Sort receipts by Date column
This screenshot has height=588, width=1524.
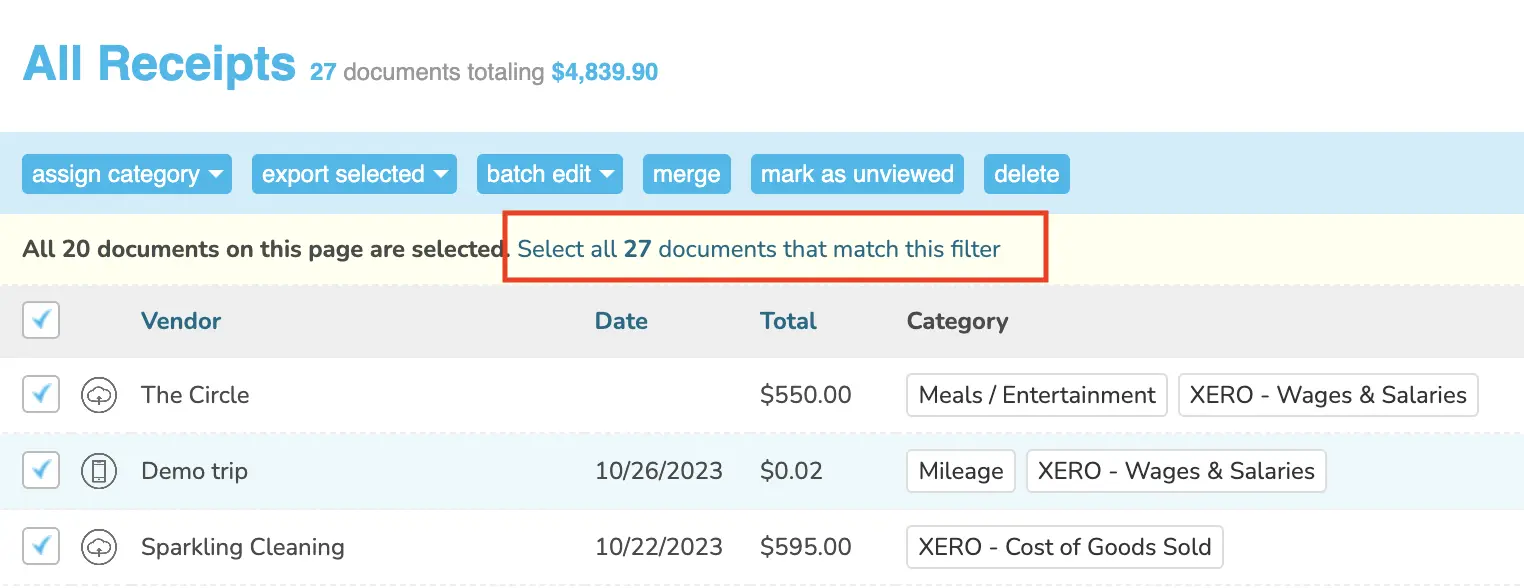click(621, 321)
